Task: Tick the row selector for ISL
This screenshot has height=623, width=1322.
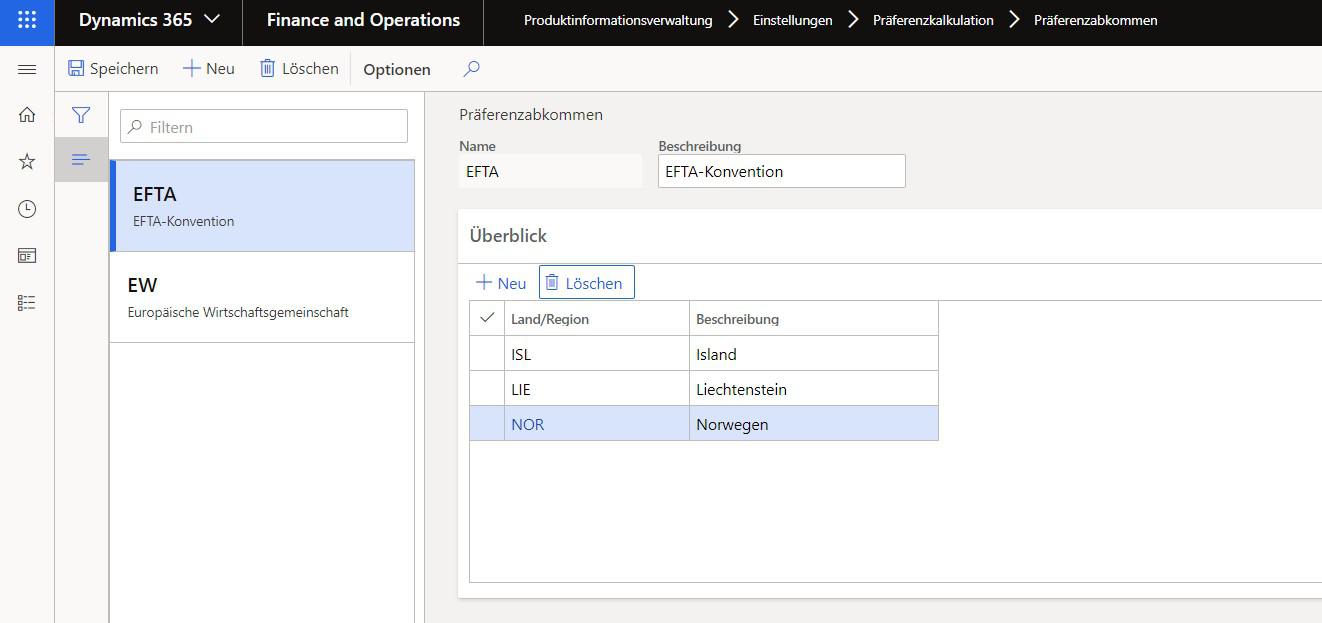Action: [487, 354]
